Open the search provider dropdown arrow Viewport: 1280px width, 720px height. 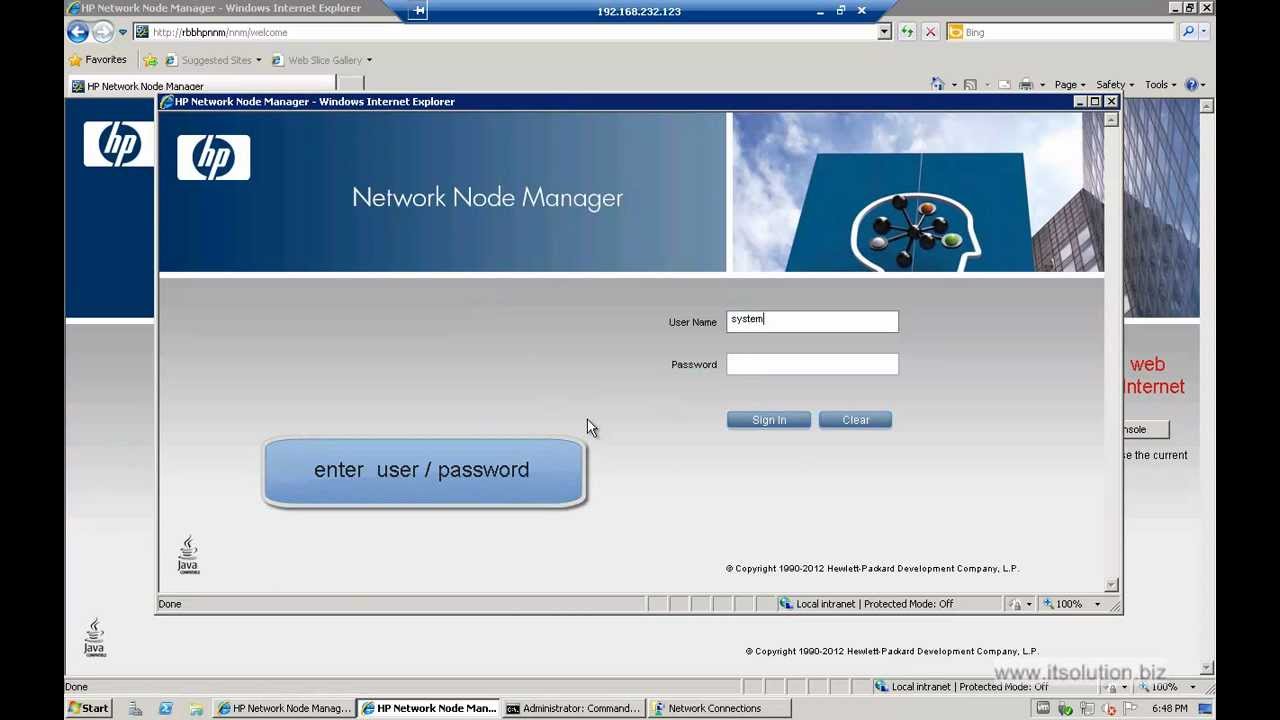pos(1203,32)
